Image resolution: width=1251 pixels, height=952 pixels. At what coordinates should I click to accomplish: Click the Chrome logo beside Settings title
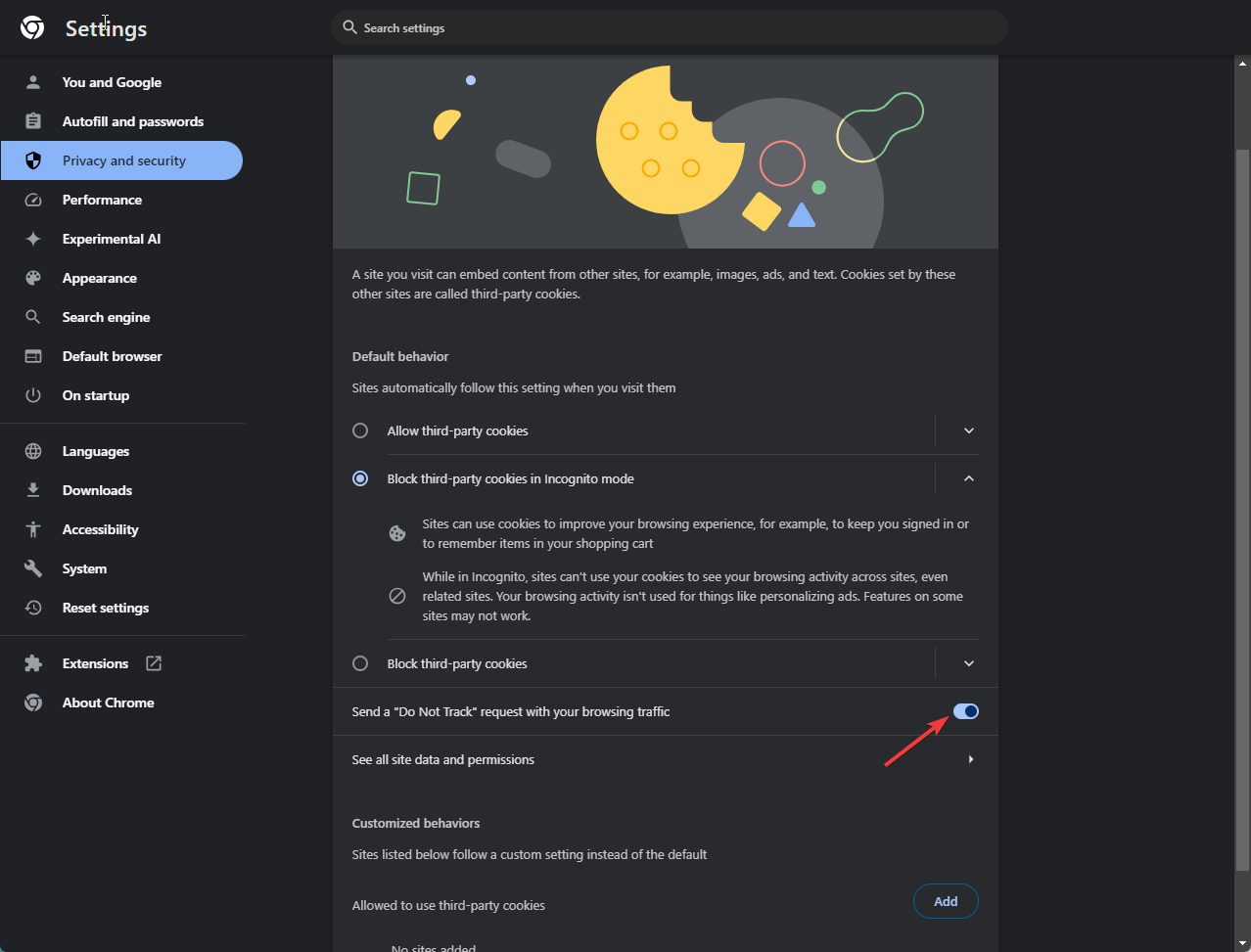(x=32, y=28)
